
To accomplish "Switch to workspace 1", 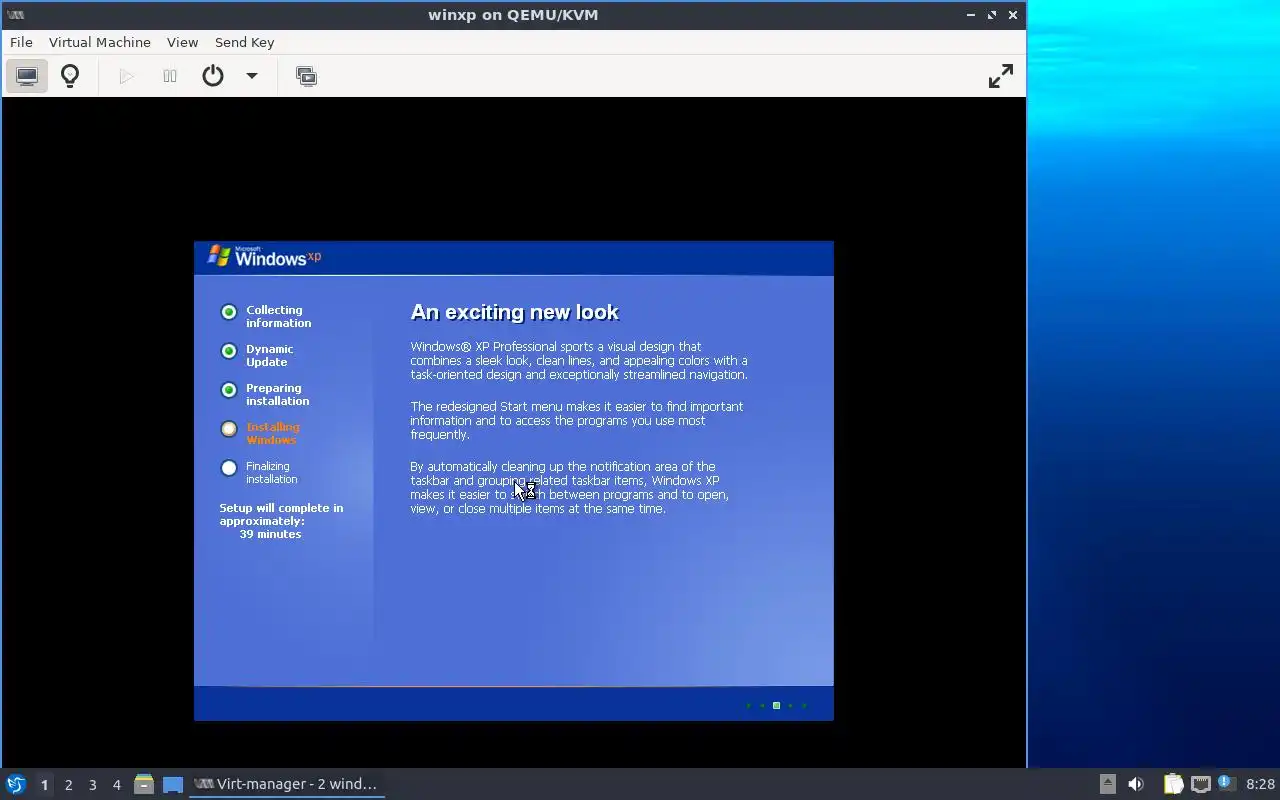I will pyautogui.click(x=44, y=785).
